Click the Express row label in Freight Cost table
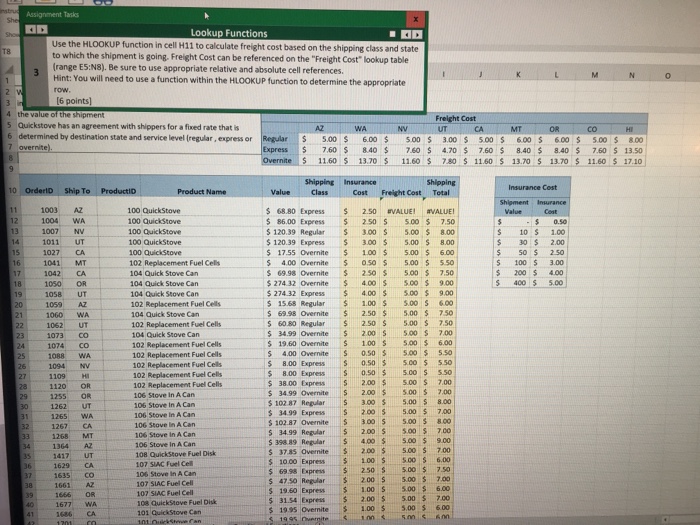Image resolution: width=700 pixels, height=525 pixels. (x=279, y=150)
